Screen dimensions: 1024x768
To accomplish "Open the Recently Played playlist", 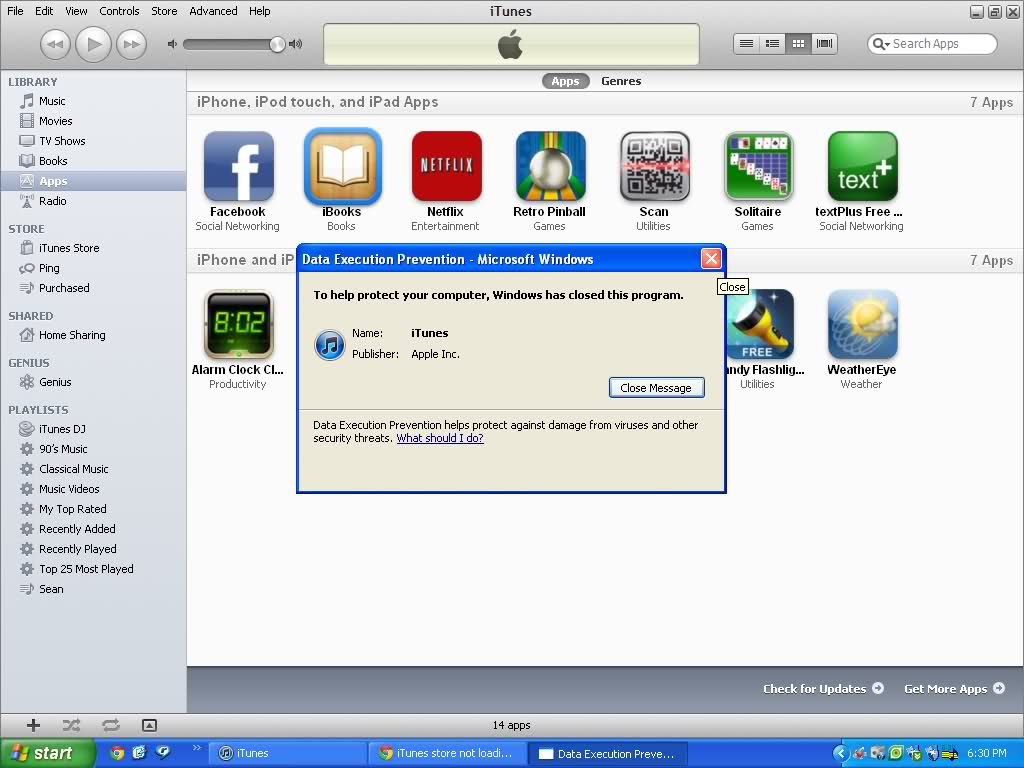I will click(77, 549).
